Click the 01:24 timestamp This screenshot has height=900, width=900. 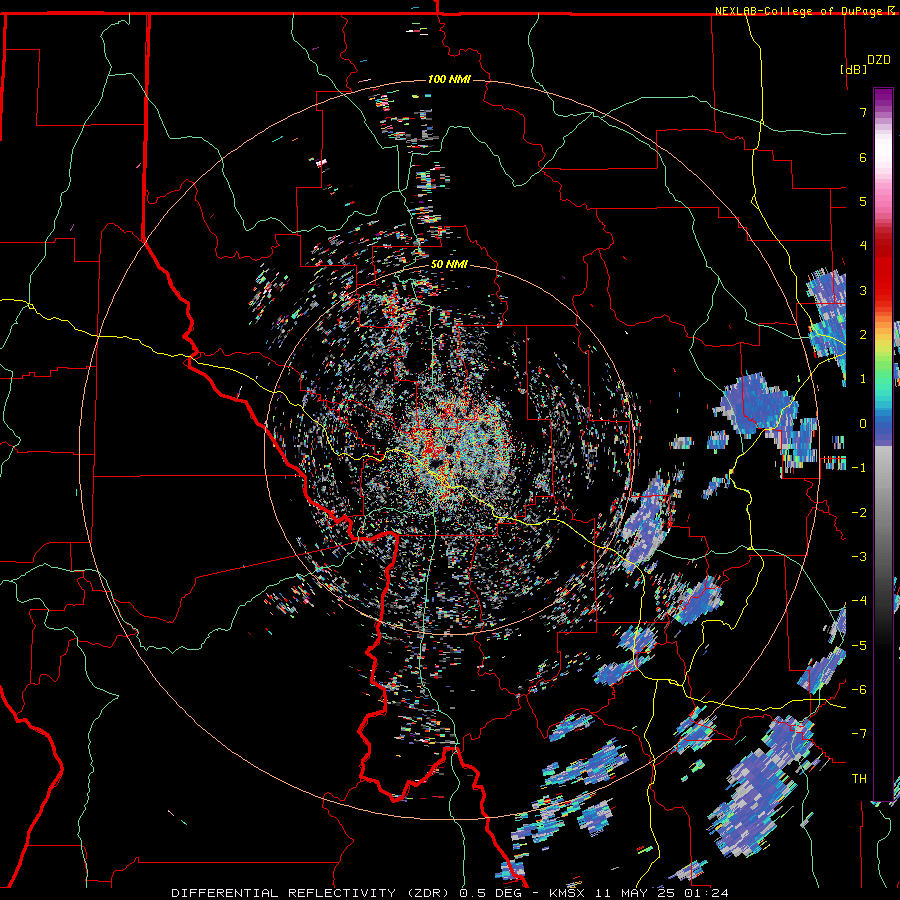(705, 893)
